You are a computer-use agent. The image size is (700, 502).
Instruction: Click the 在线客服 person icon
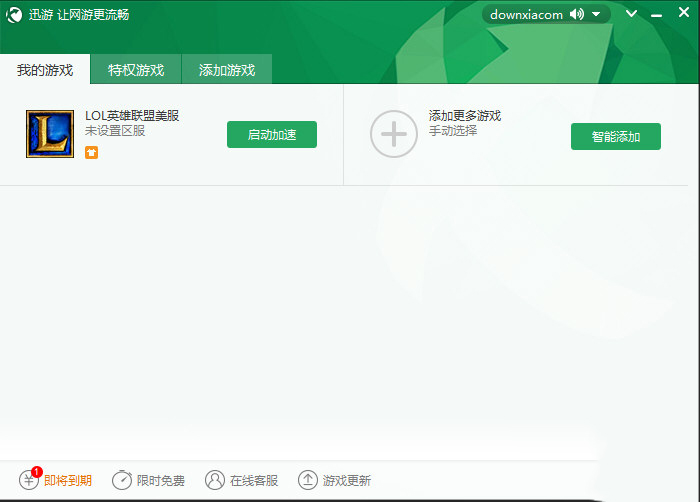coord(215,480)
